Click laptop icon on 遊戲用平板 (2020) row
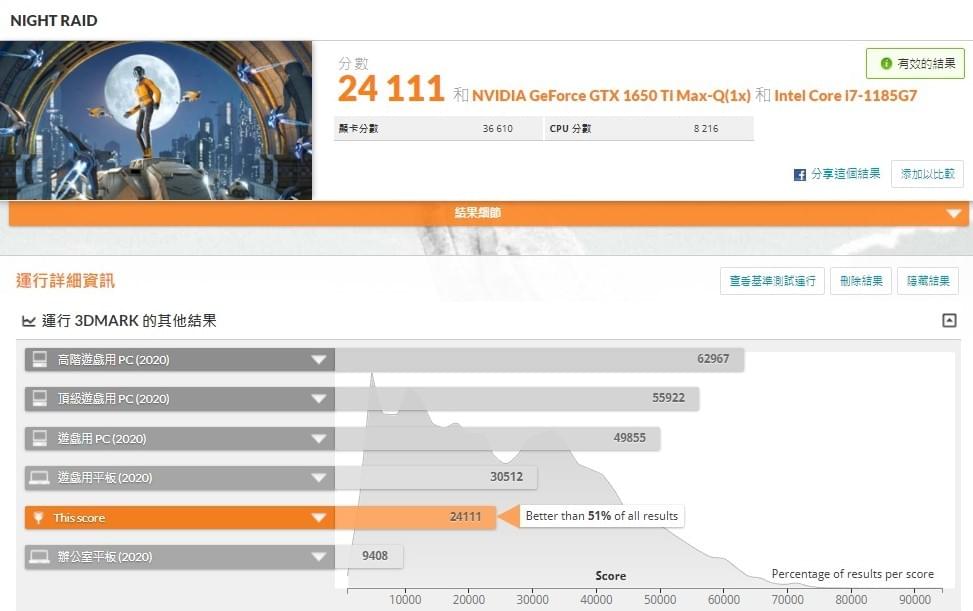973x611 pixels. click(40, 478)
